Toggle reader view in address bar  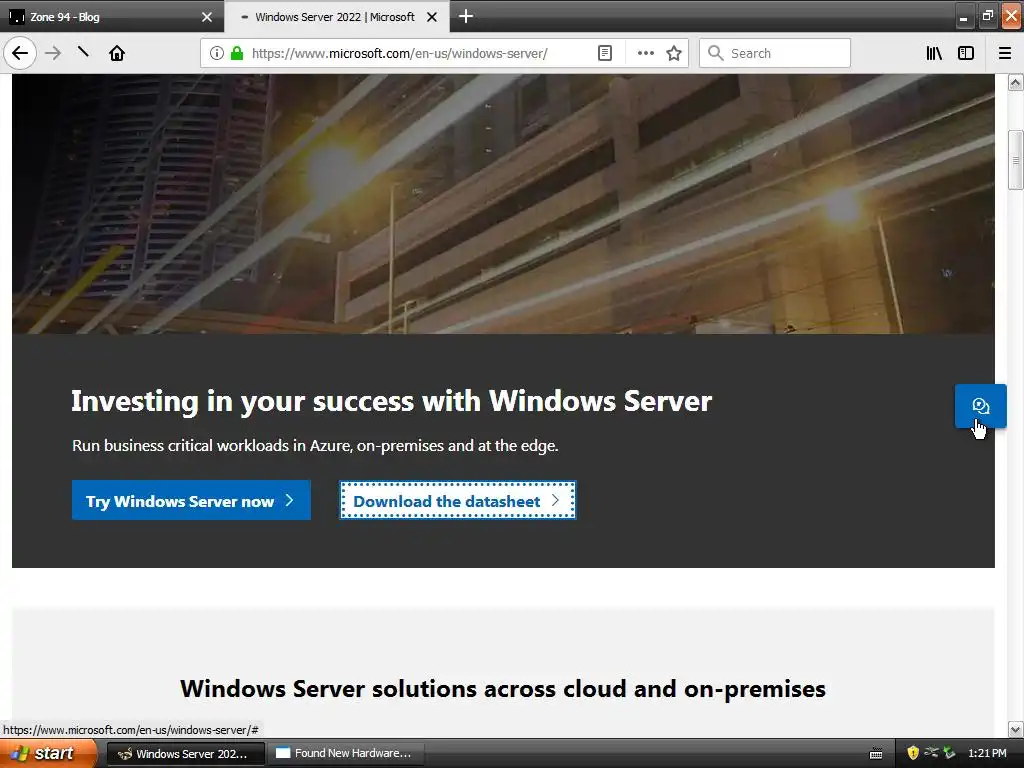[x=605, y=53]
